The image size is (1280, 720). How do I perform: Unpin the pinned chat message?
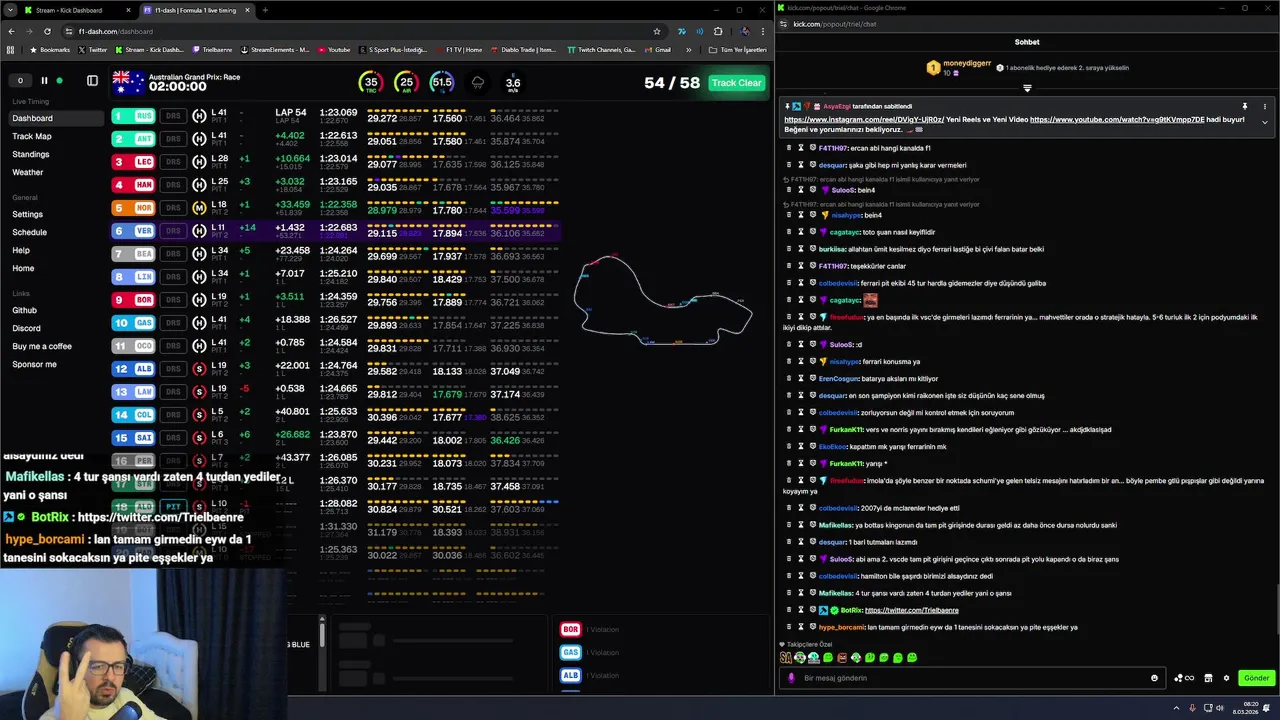click(x=1245, y=106)
